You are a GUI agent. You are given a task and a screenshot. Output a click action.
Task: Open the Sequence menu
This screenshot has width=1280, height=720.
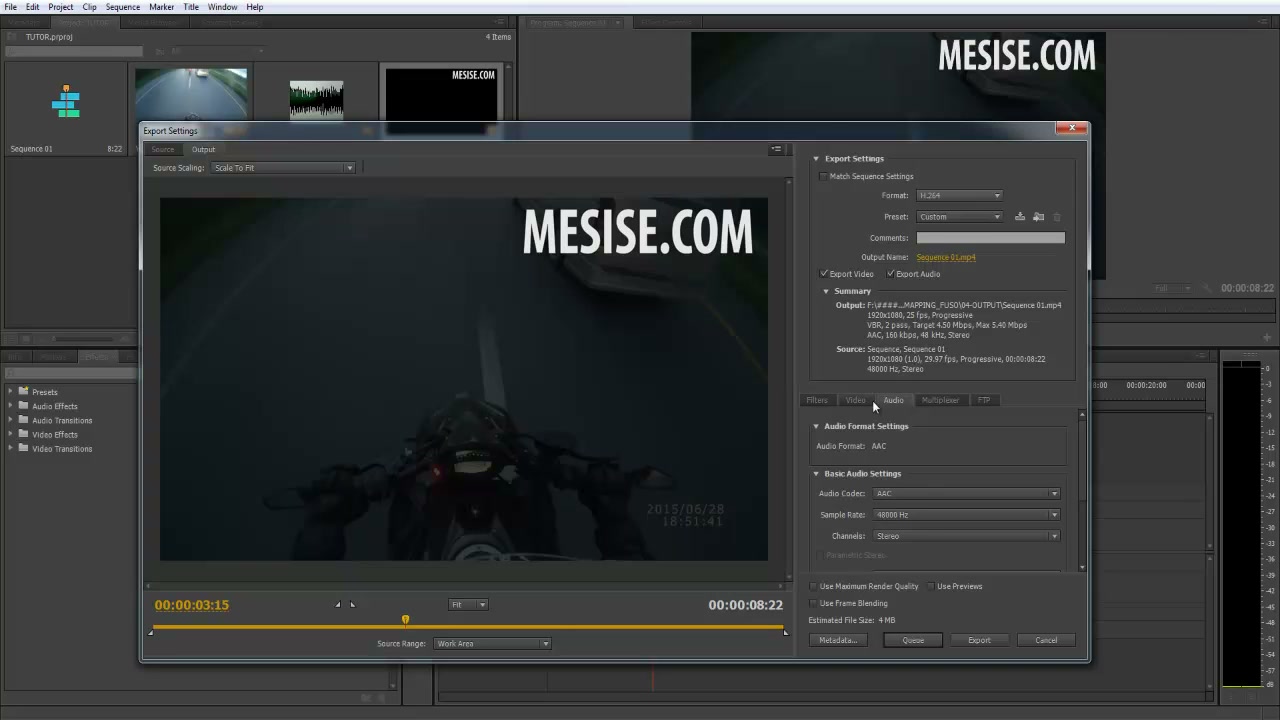point(123,7)
